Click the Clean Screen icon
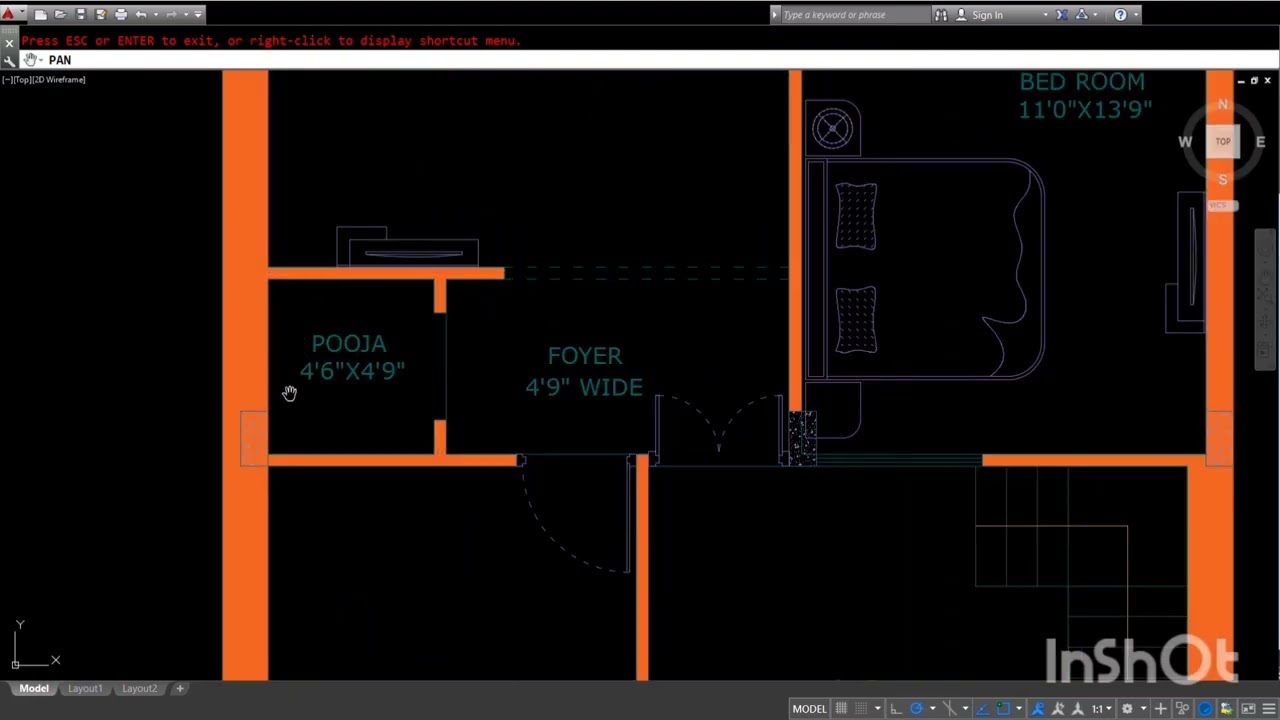 coord(1248,709)
